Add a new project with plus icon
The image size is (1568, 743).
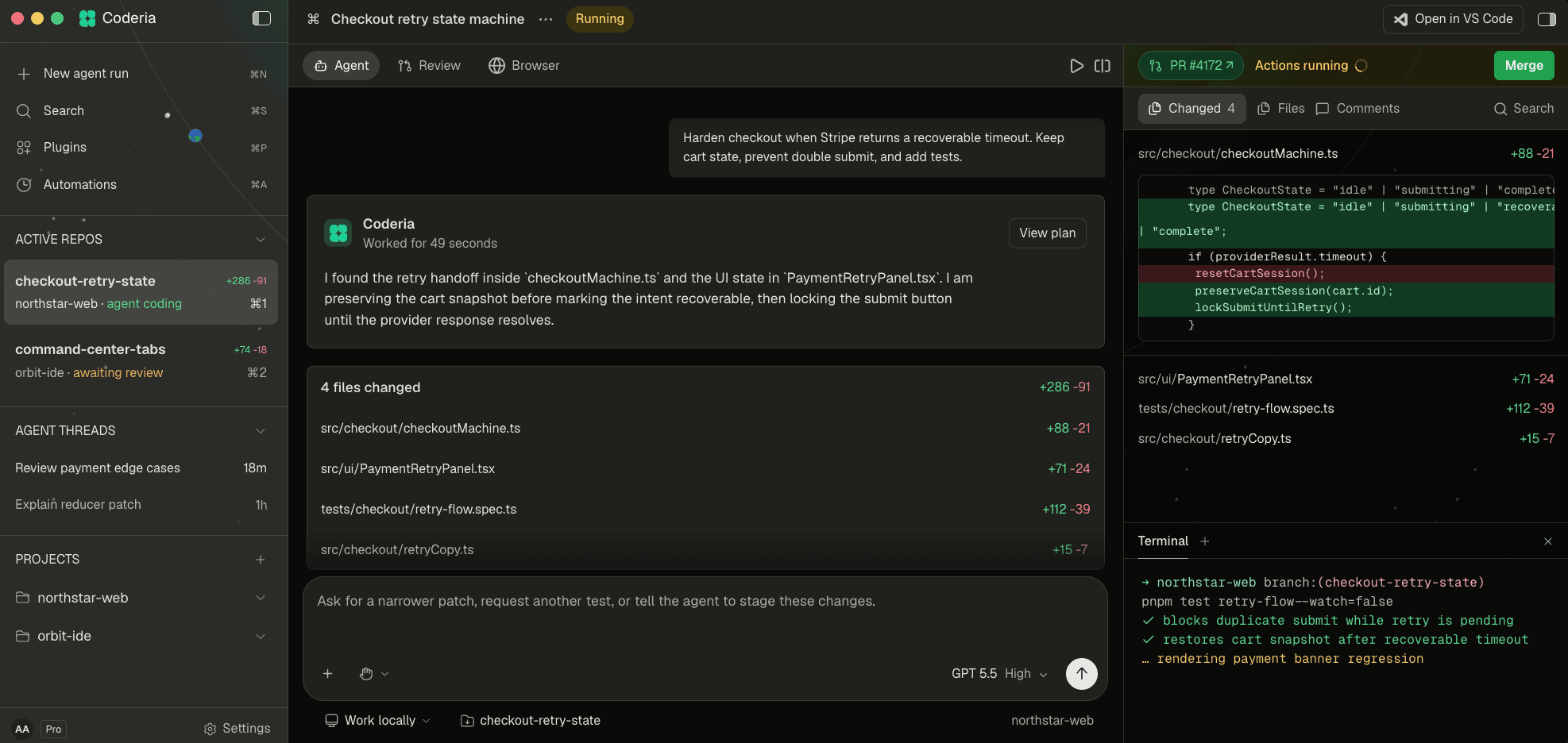261,560
